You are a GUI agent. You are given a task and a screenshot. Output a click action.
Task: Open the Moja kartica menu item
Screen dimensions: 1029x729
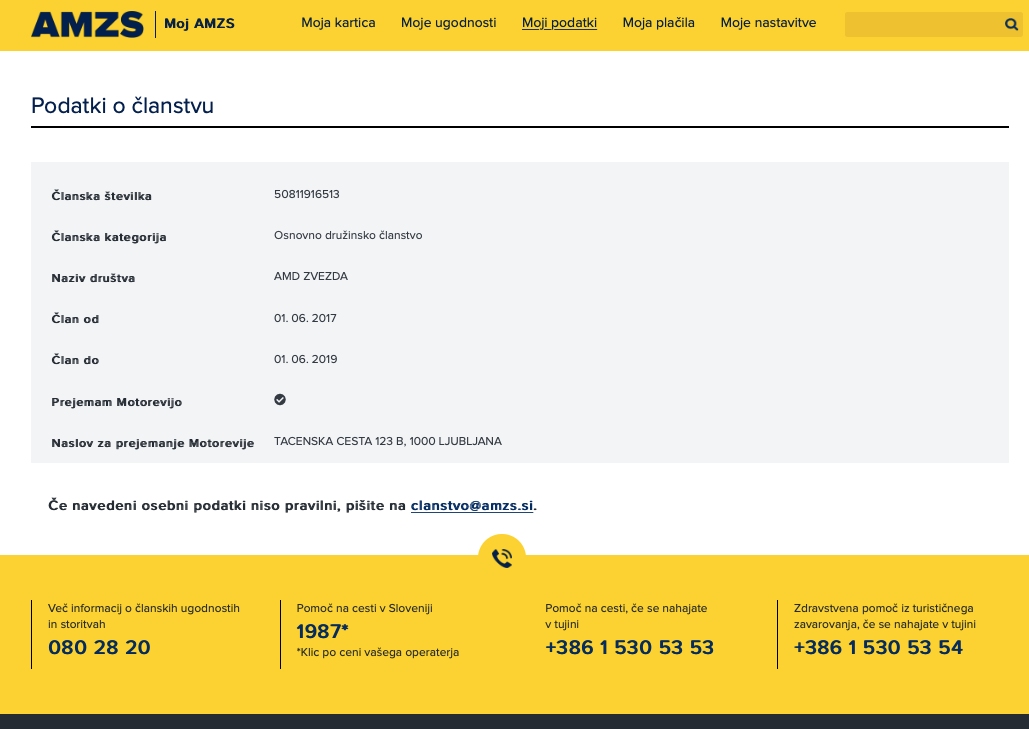pos(338,23)
